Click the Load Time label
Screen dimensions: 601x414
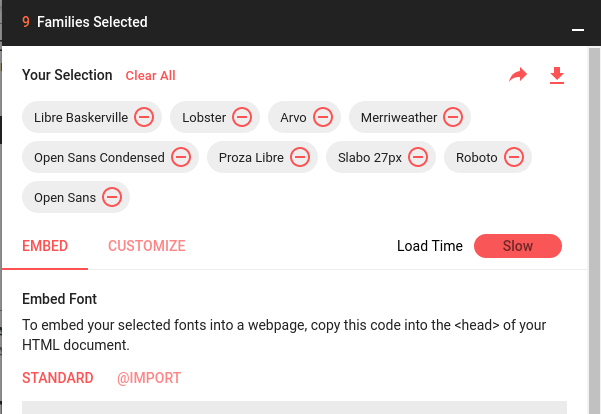[430, 246]
